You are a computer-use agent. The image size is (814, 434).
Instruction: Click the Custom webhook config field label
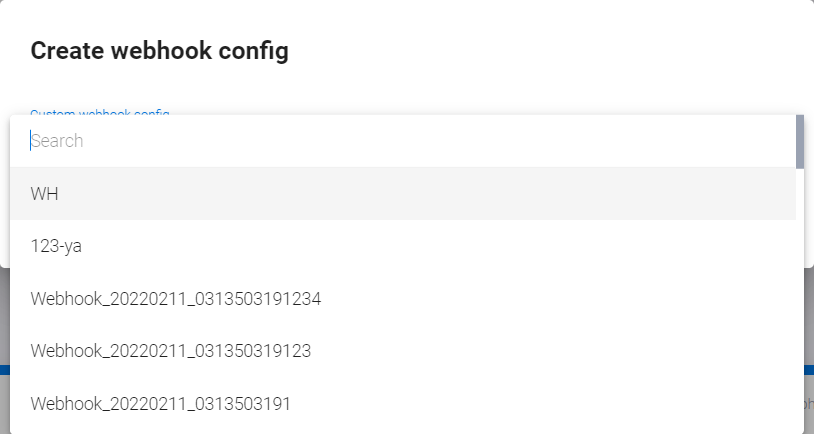(x=100, y=112)
